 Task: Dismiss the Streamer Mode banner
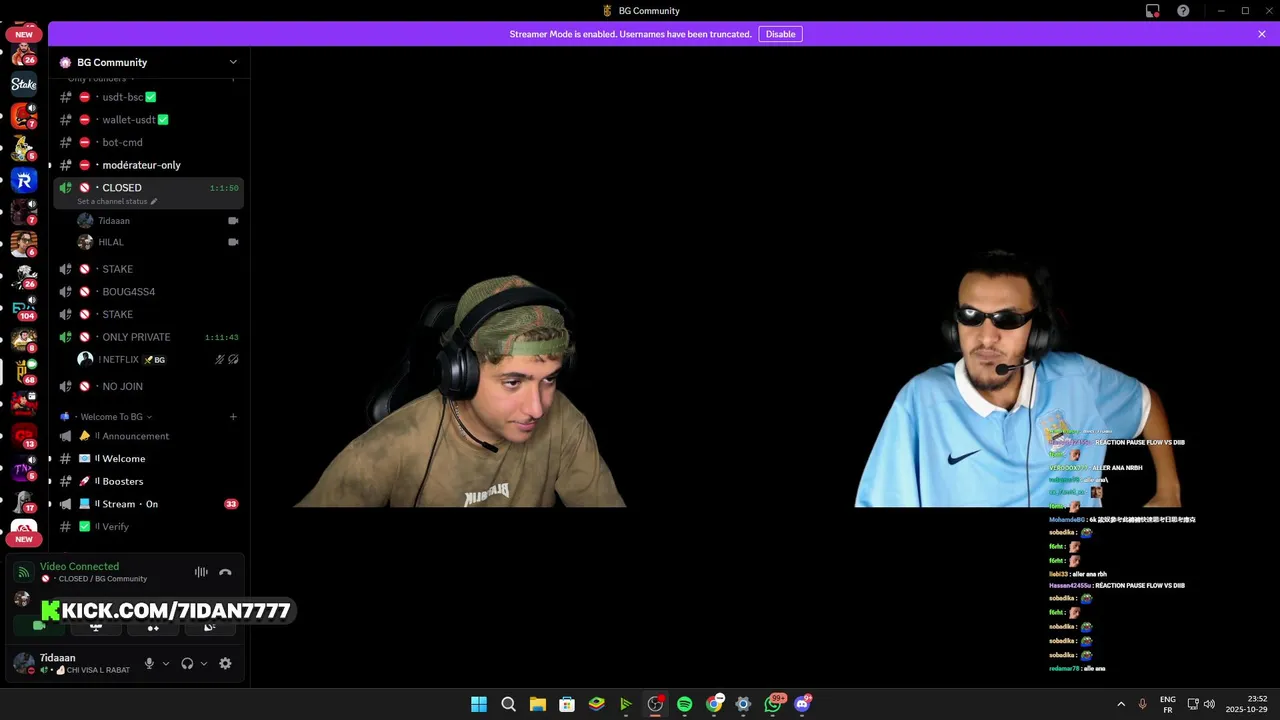1262,34
